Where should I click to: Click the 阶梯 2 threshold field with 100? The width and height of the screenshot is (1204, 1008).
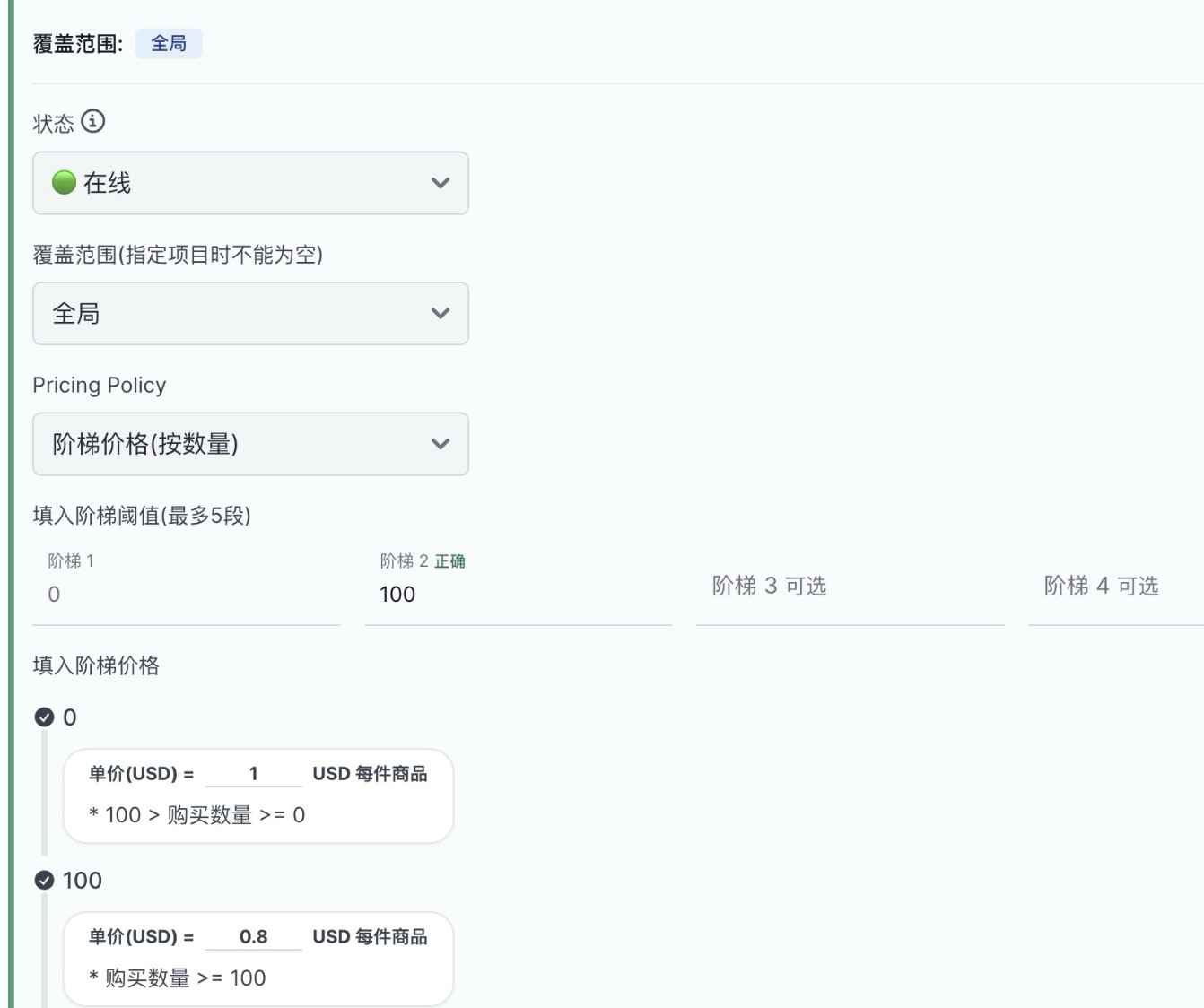click(519, 586)
